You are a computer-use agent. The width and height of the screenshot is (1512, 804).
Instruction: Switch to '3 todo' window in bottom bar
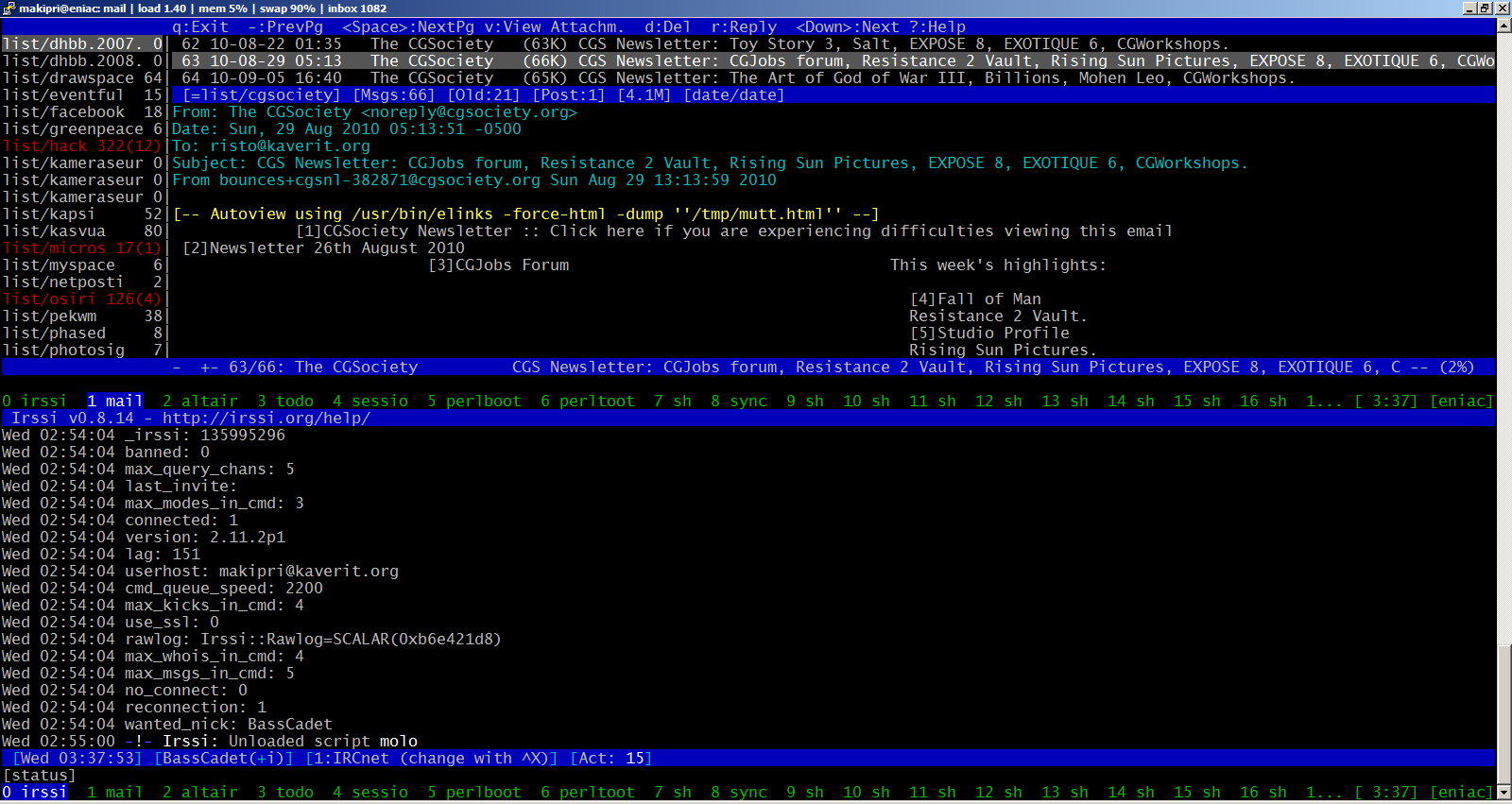(285, 792)
